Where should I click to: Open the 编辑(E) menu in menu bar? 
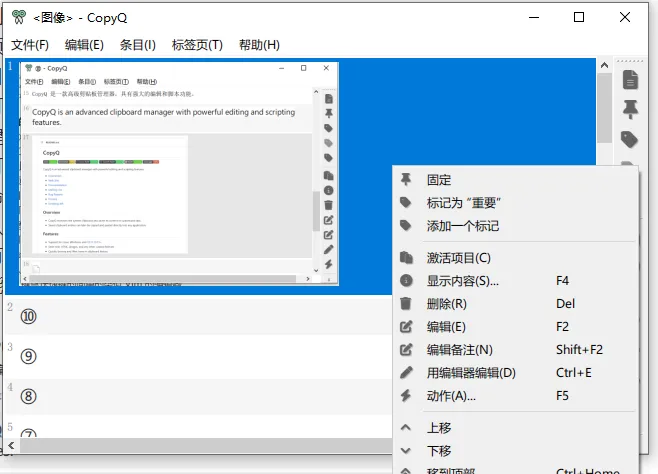point(84,45)
